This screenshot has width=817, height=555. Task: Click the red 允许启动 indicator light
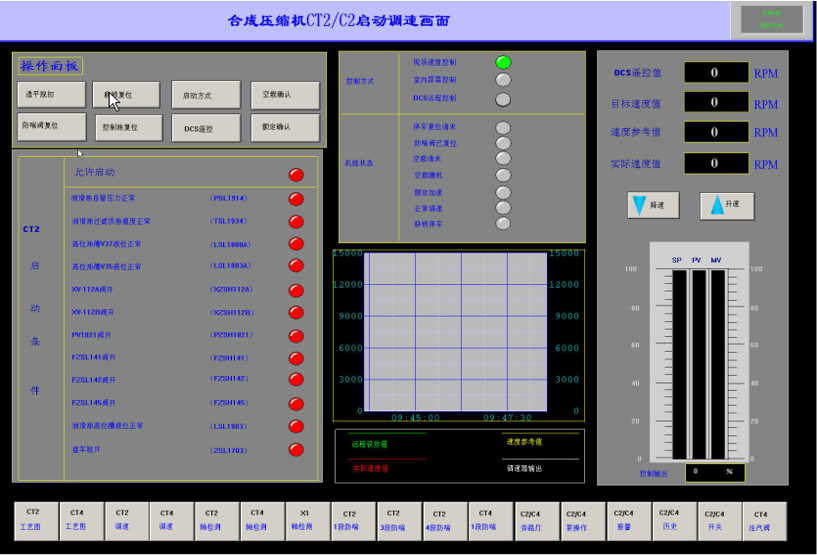pos(296,175)
